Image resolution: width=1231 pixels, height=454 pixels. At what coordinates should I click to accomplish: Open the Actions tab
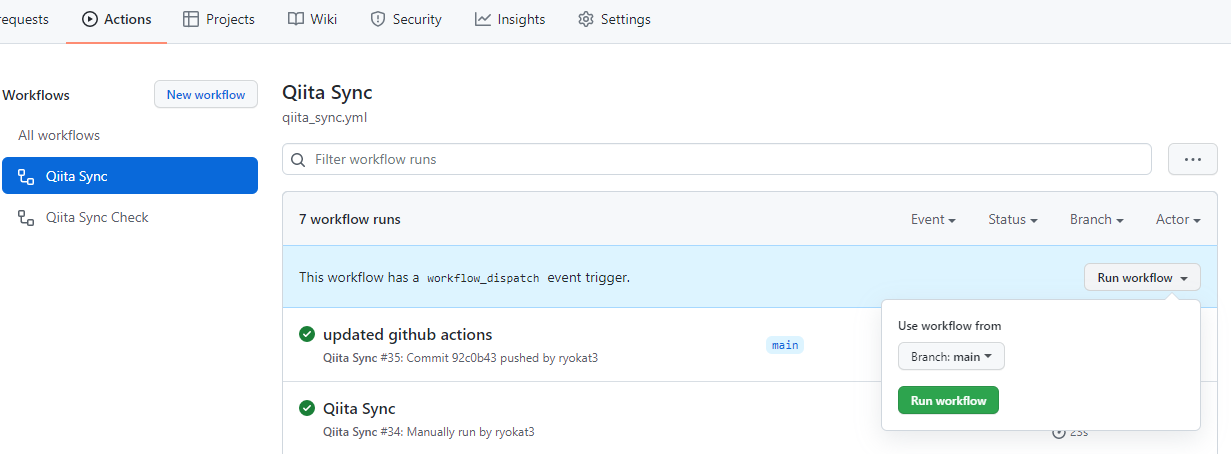[x=117, y=19]
